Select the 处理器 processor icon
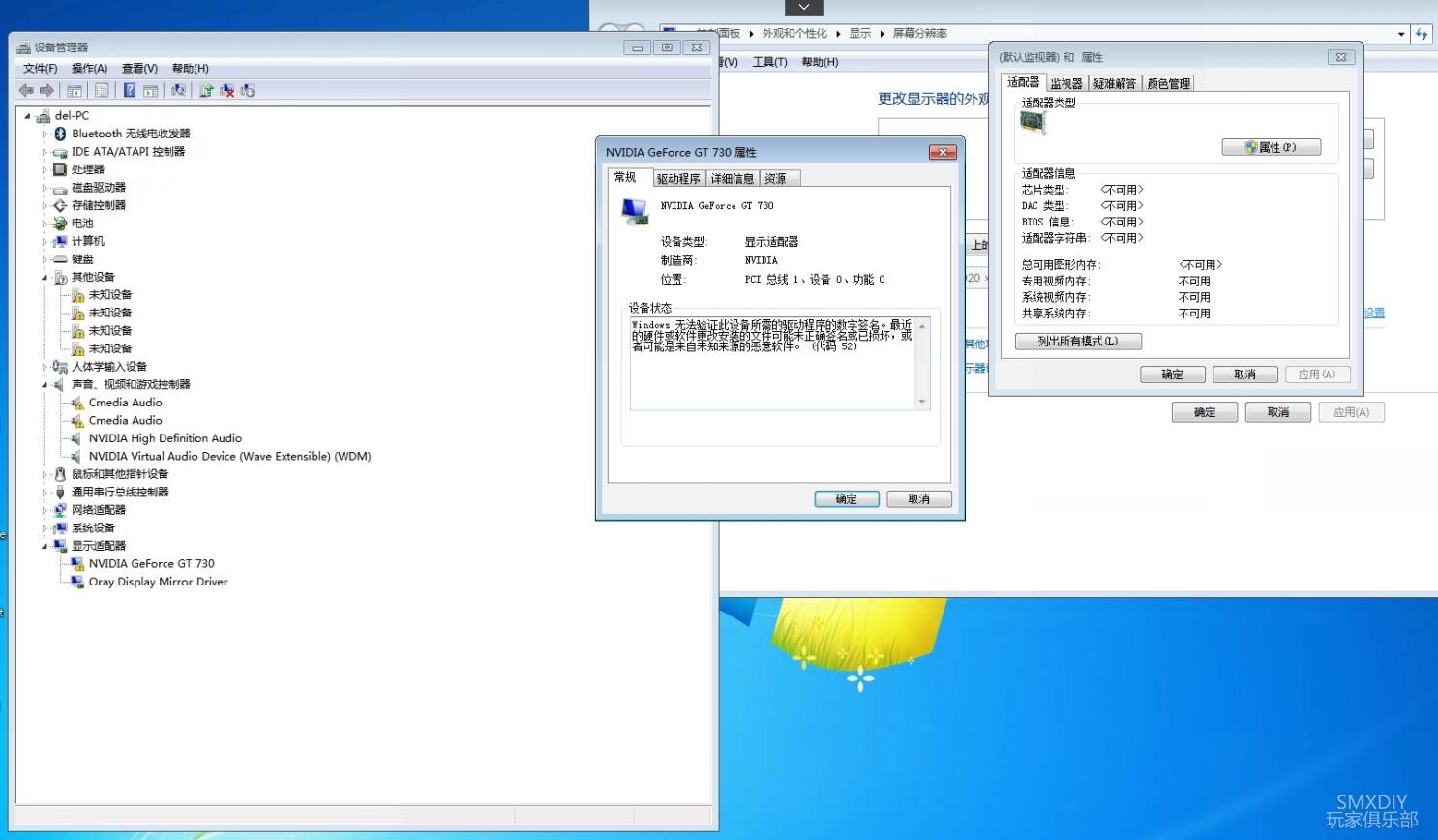The width and height of the screenshot is (1438, 840). pos(60,169)
